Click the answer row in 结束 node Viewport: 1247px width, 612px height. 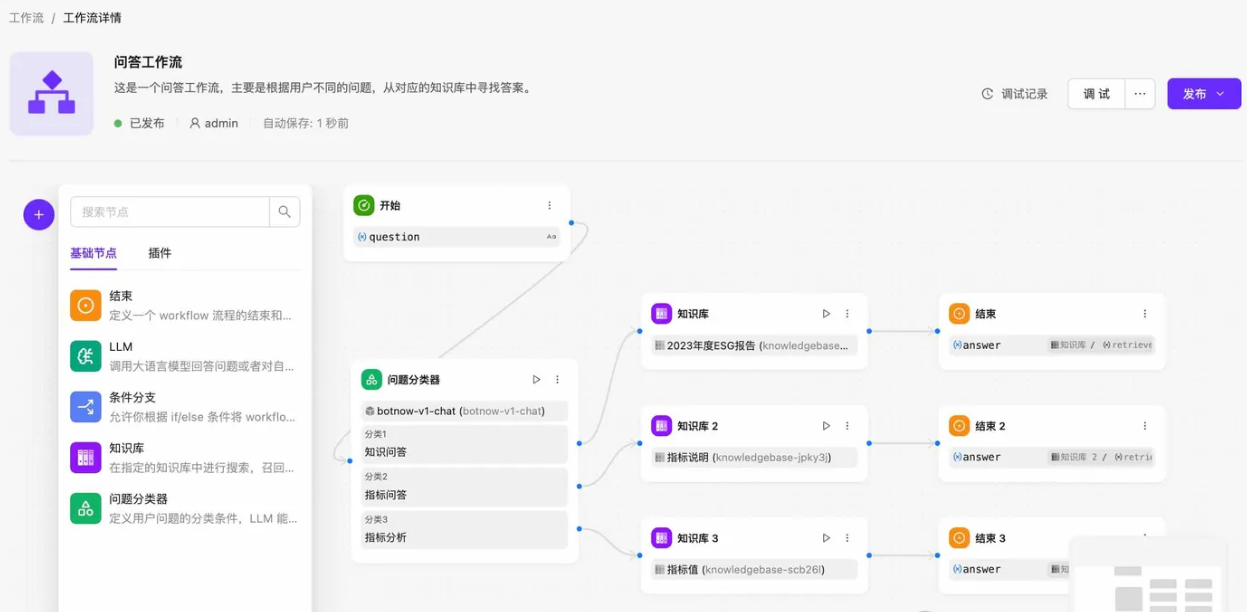(x=1052, y=345)
